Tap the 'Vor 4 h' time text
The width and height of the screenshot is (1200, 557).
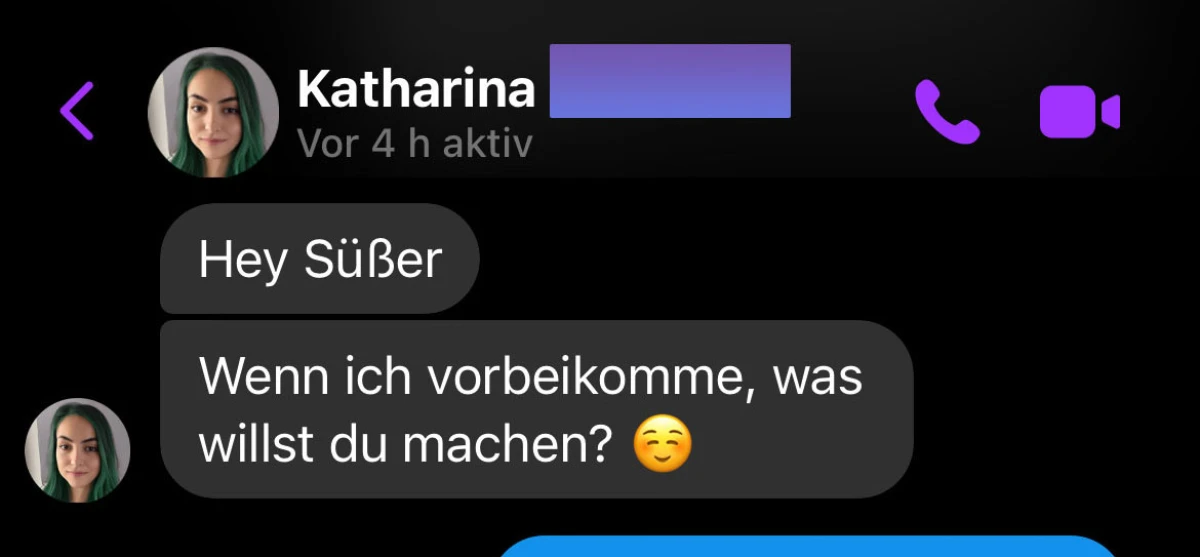click(x=363, y=144)
